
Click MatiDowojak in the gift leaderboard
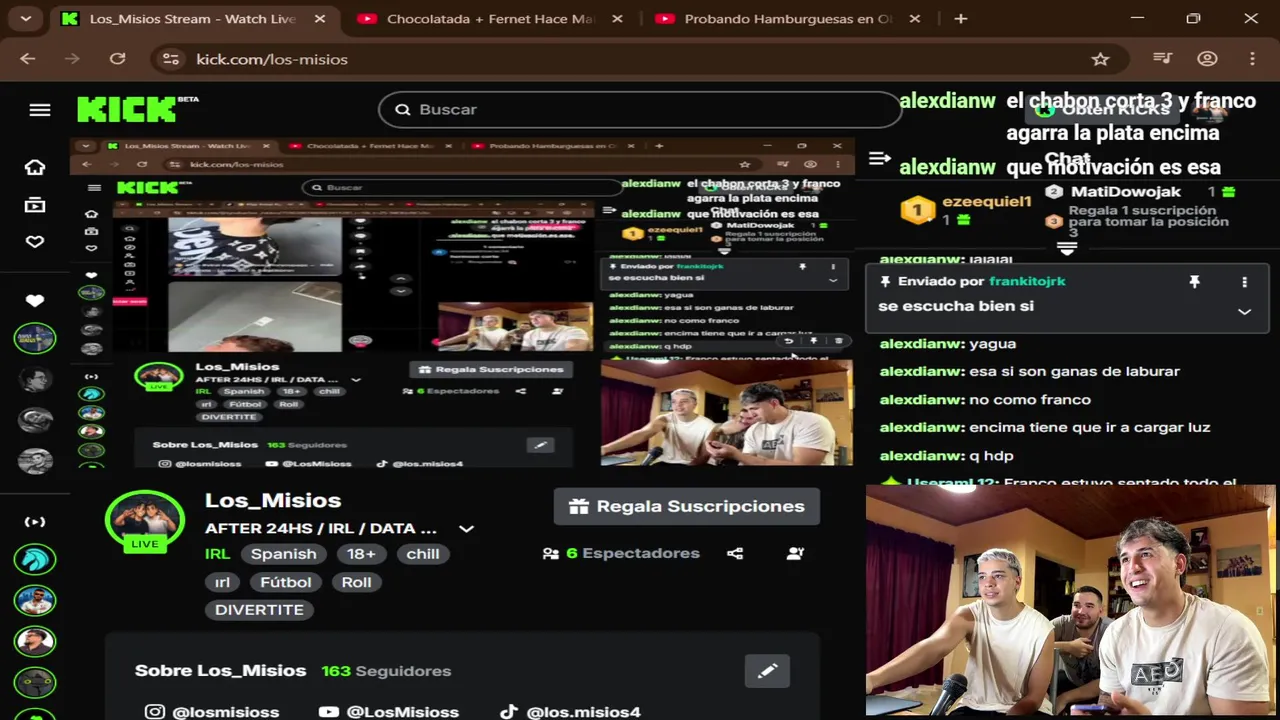1125,192
